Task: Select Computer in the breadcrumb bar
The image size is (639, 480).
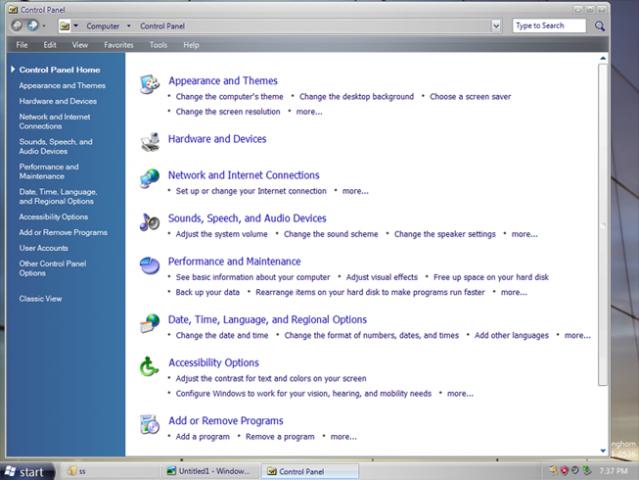Action: pos(103,26)
